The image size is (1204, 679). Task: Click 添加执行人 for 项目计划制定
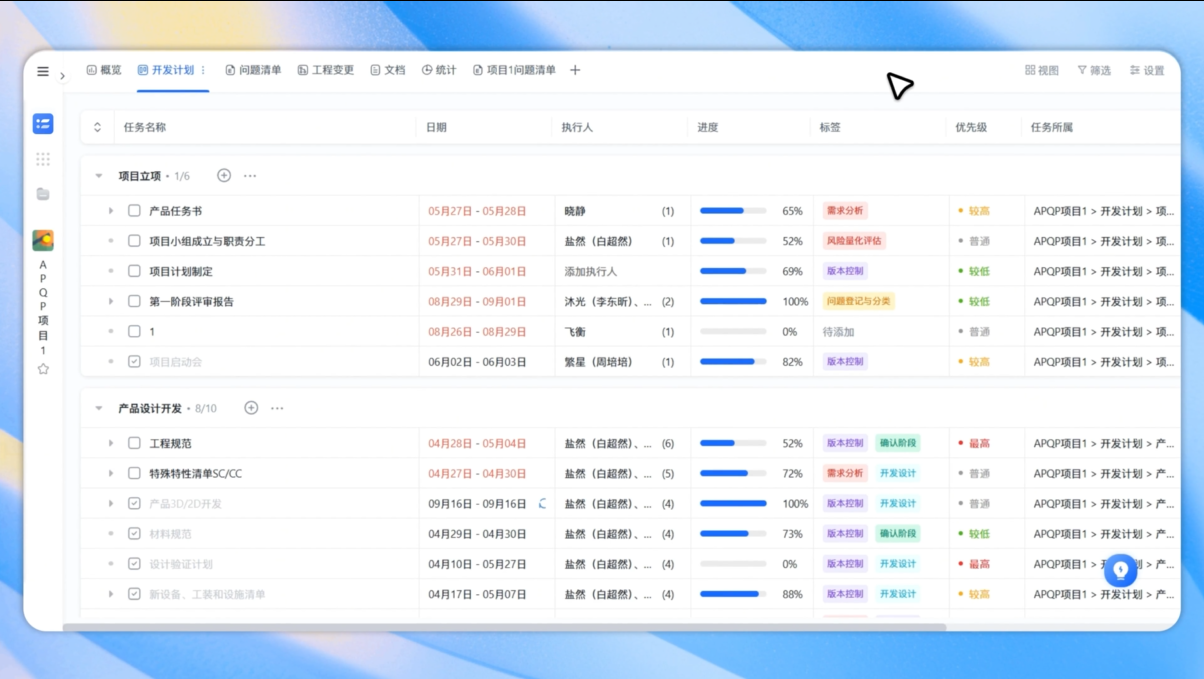591,272
